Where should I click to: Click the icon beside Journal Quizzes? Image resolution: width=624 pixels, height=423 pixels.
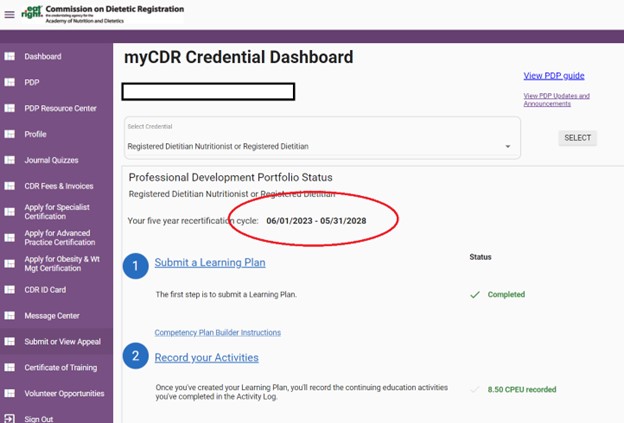click(x=10, y=160)
